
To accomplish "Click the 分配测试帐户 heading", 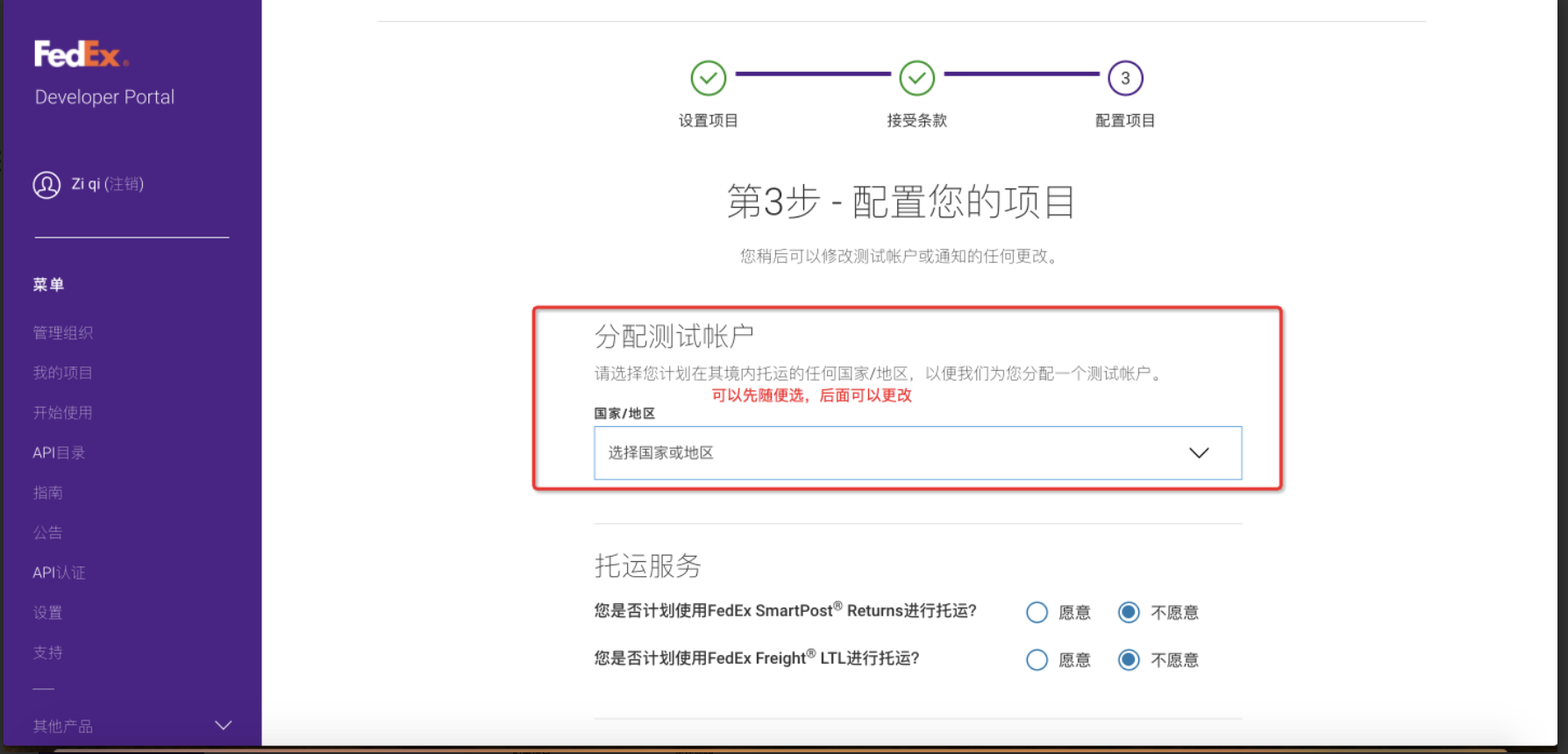I will 674,336.
